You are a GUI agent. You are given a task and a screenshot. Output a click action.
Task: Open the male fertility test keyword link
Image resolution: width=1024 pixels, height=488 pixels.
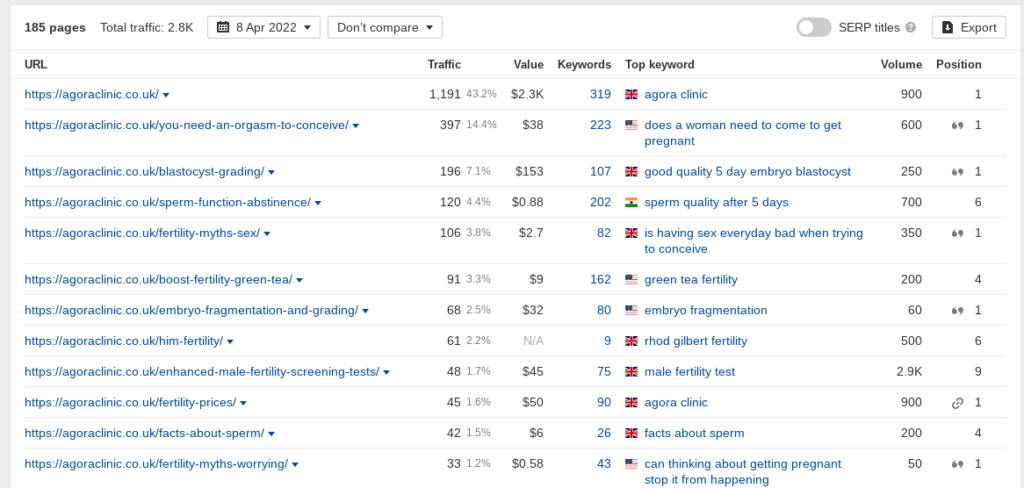click(690, 372)
